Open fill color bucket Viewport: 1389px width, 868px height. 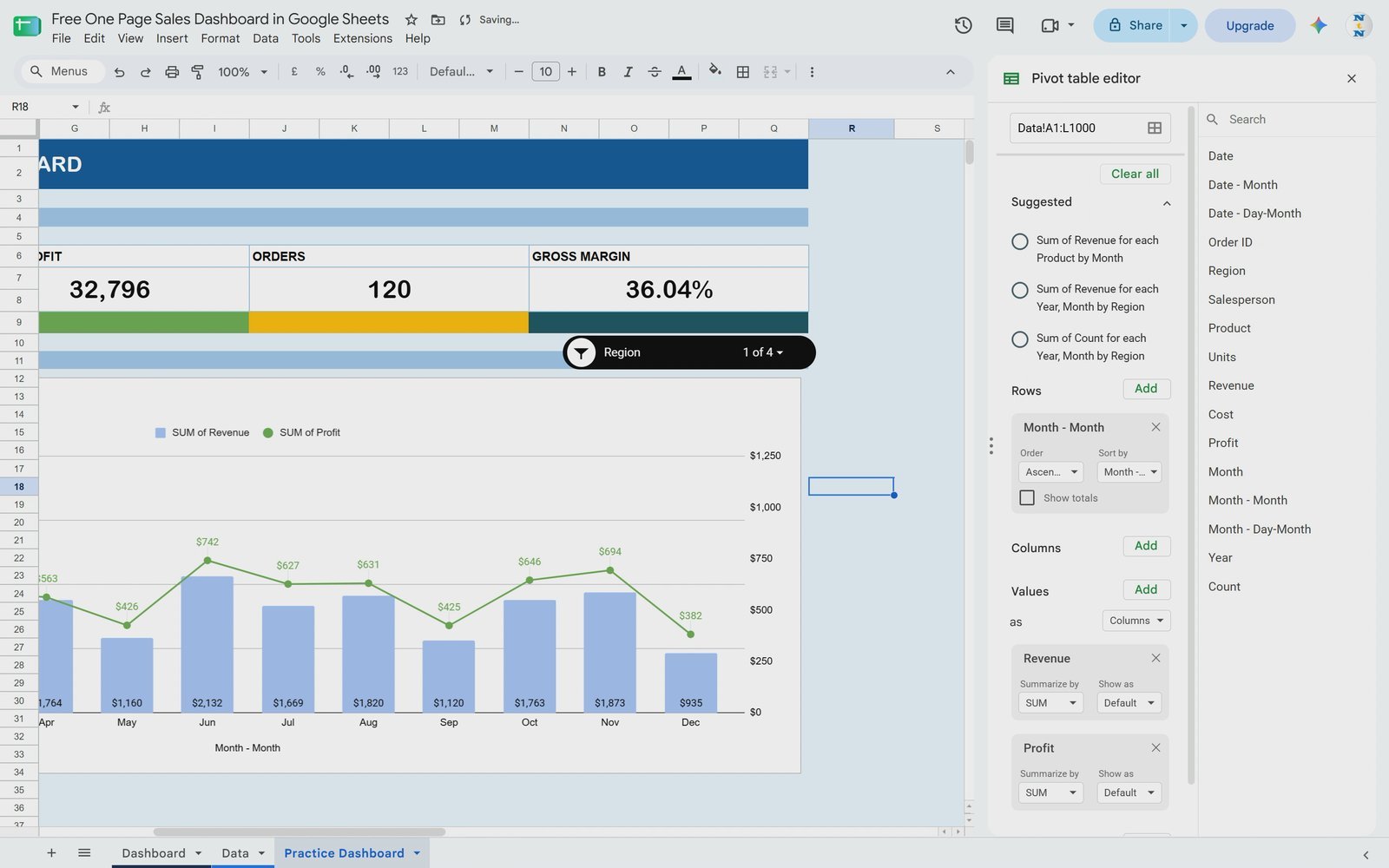coord(714,70)
